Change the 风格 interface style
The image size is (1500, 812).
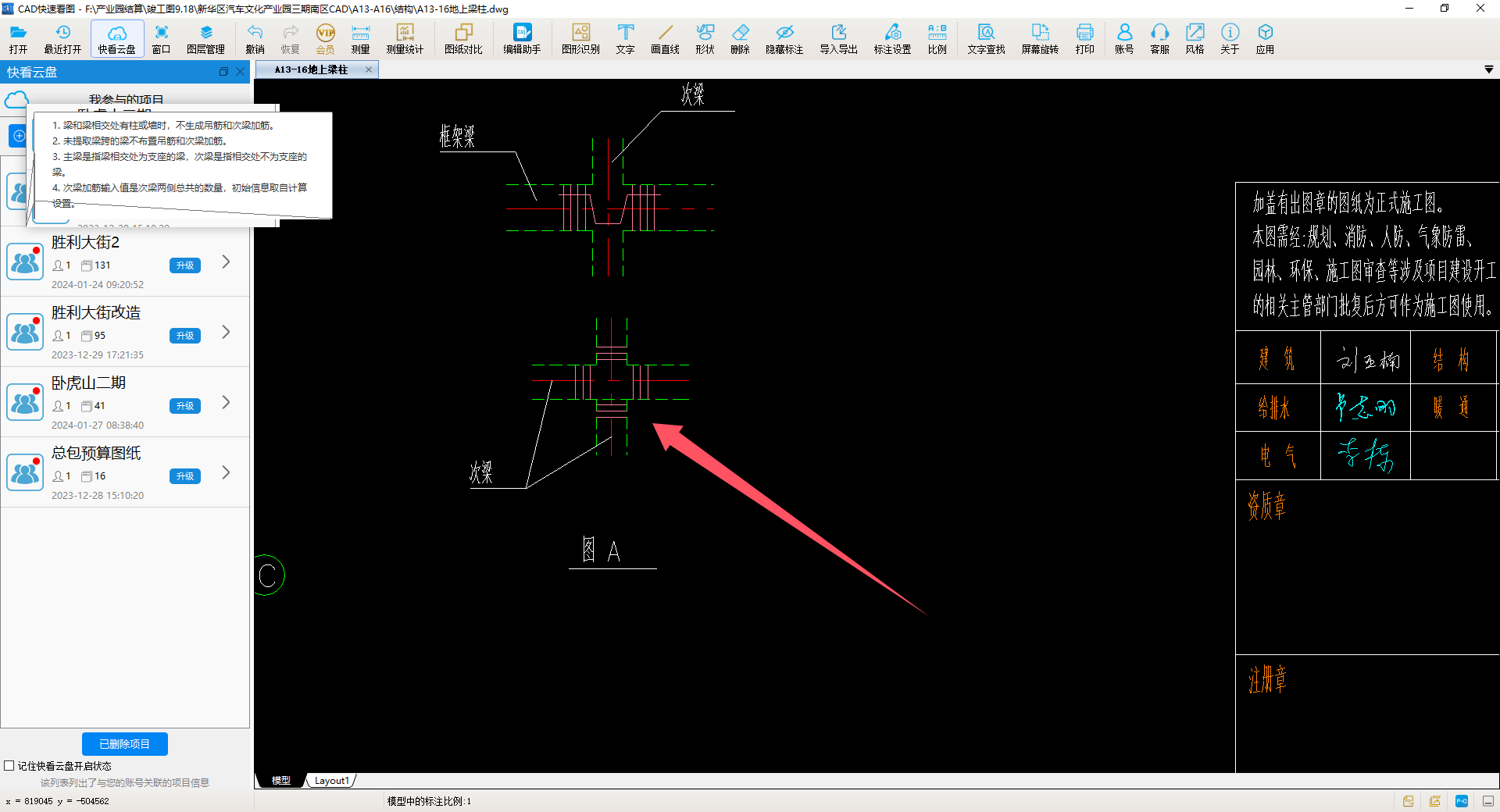coord(1195,39)
